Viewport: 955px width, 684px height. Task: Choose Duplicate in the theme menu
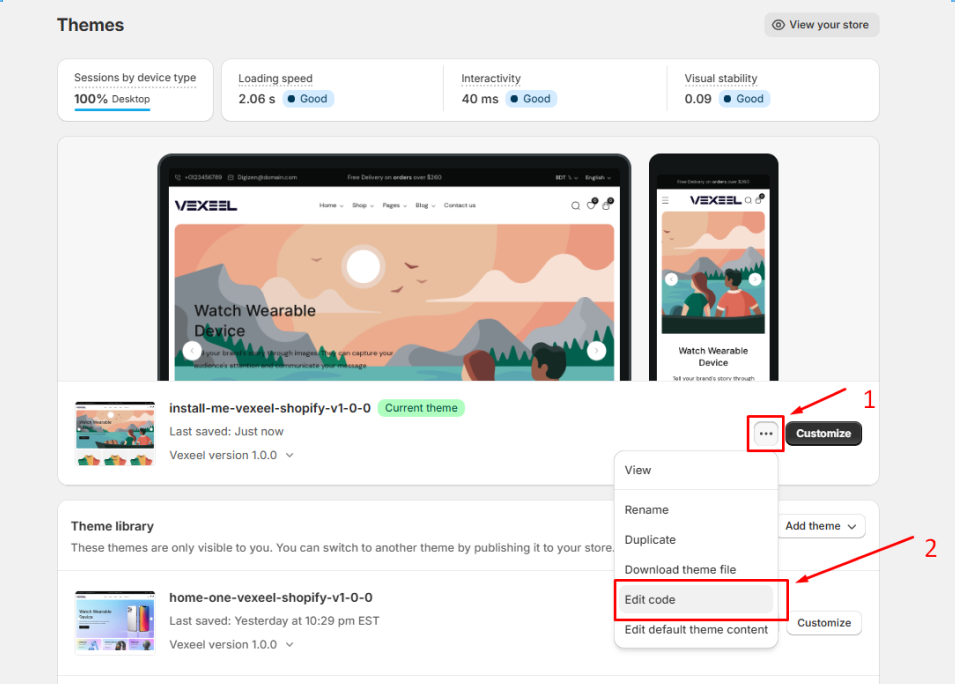(x=650, y=540)
